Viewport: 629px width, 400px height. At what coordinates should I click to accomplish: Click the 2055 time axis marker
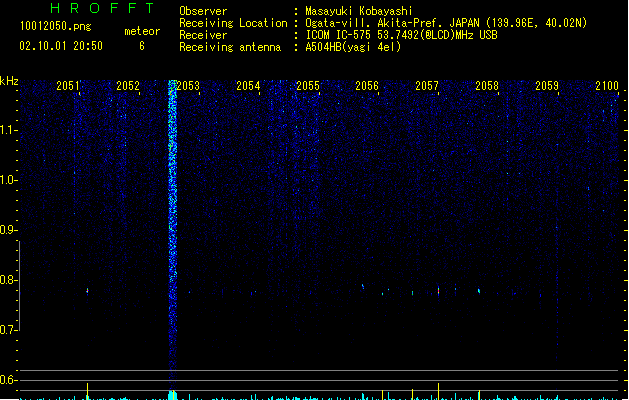coord(308,85)
